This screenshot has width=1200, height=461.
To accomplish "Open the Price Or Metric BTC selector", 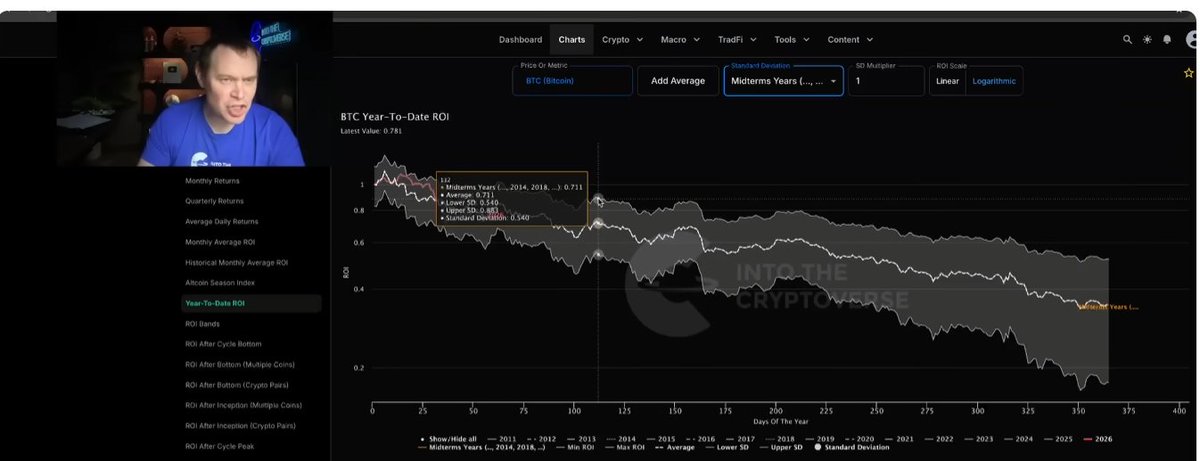I will tap(572, 81).
